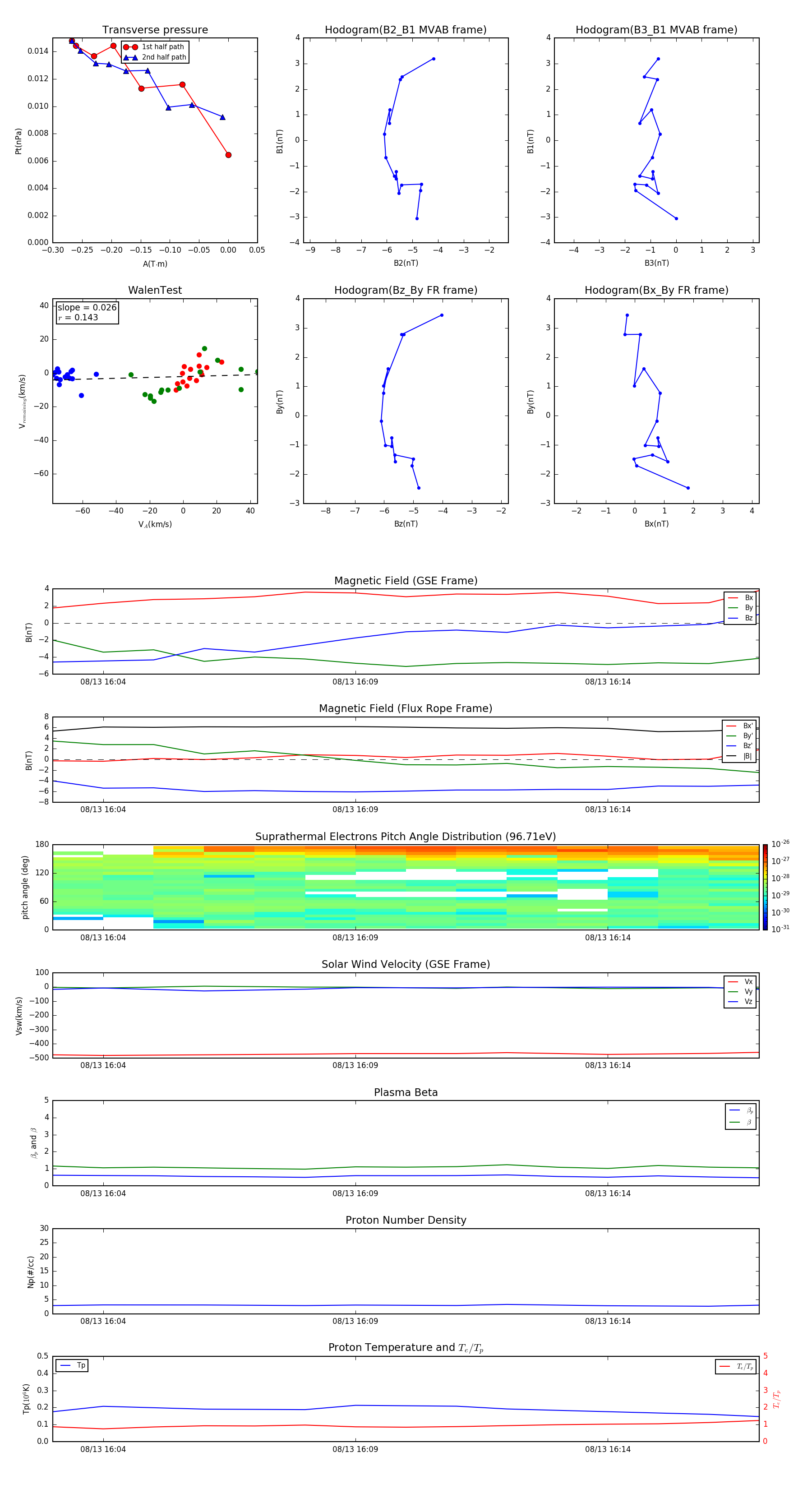Select the 'slope = 0.026' annotation
Image resolution: width=812 pixels, height=1489 pixels.
(87, 308)
